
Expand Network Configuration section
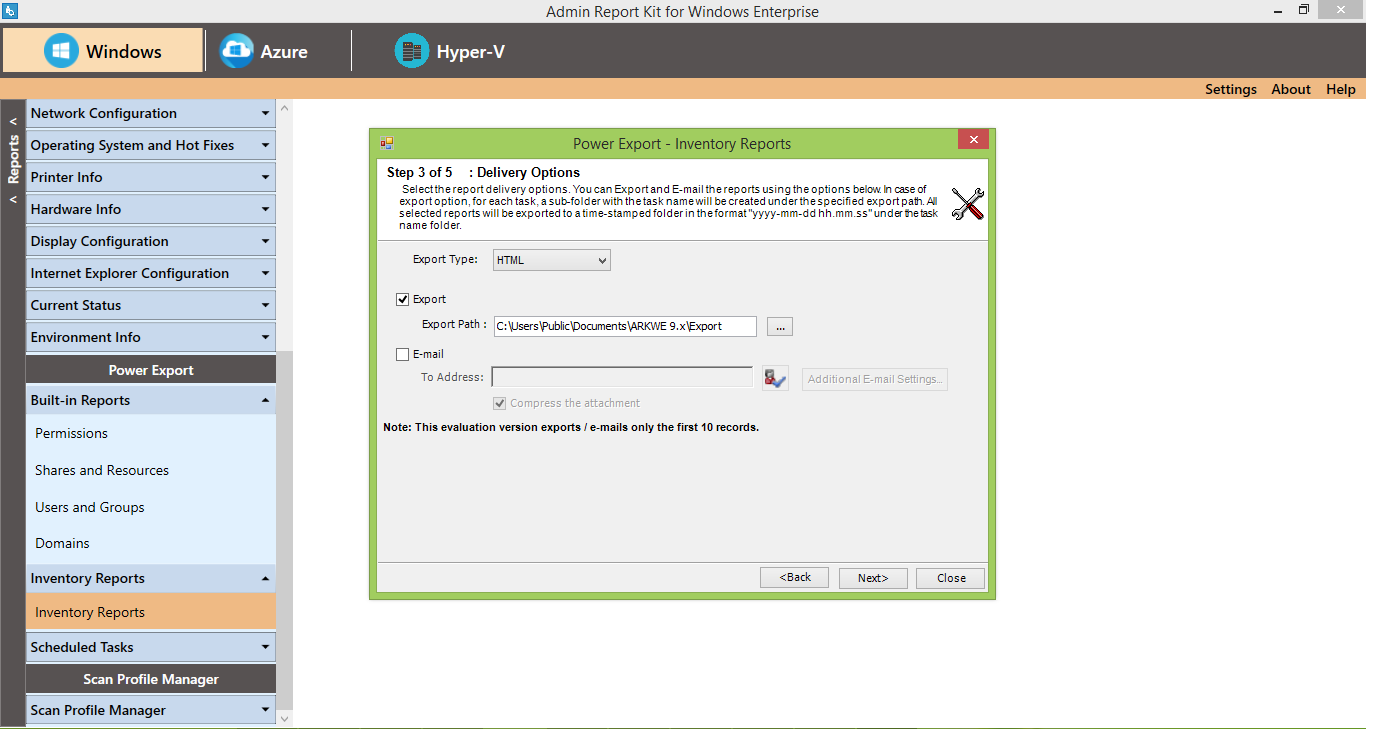(150, 113)
